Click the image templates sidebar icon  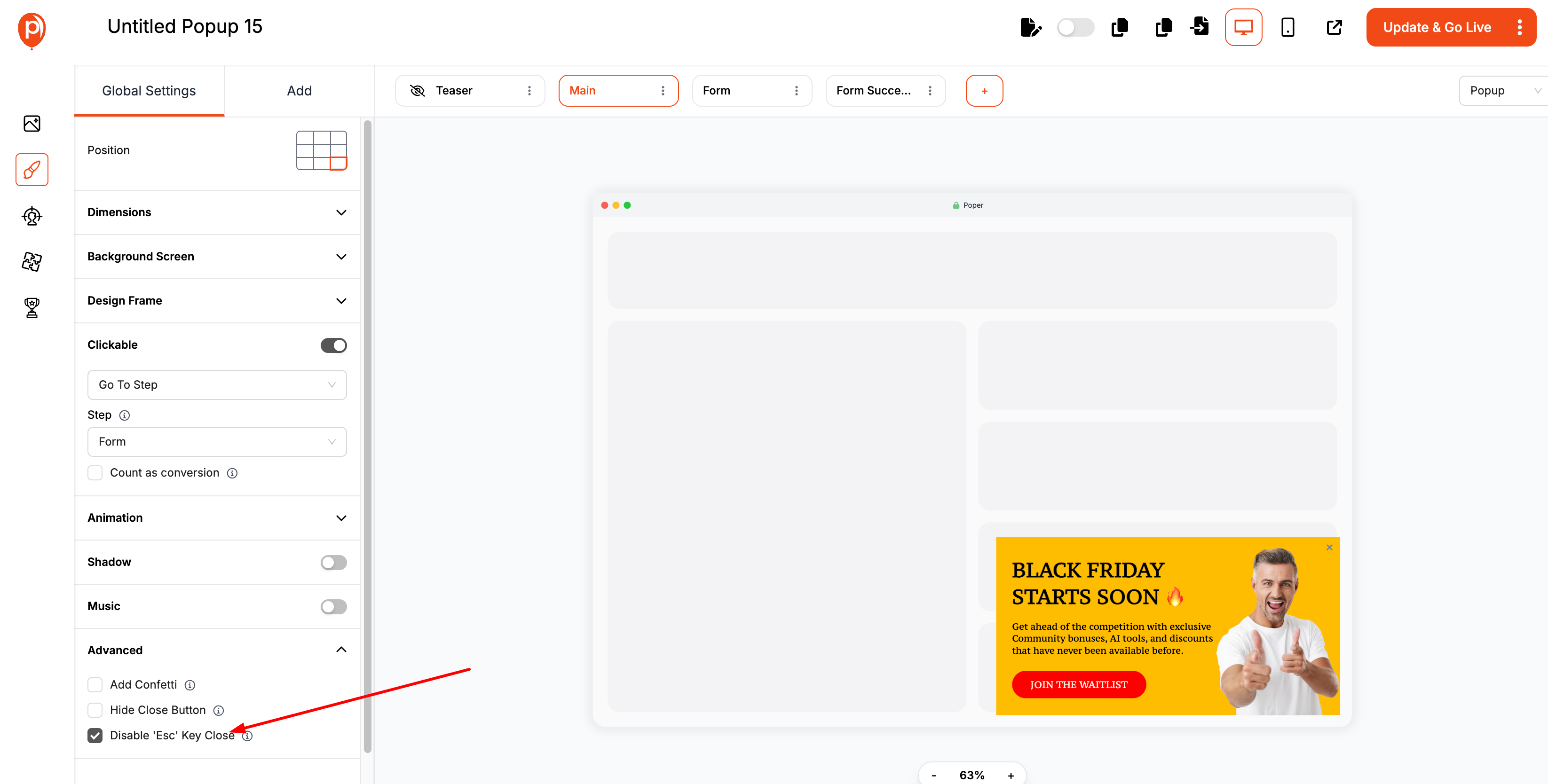pyautogui.click(x=32, y=124)
